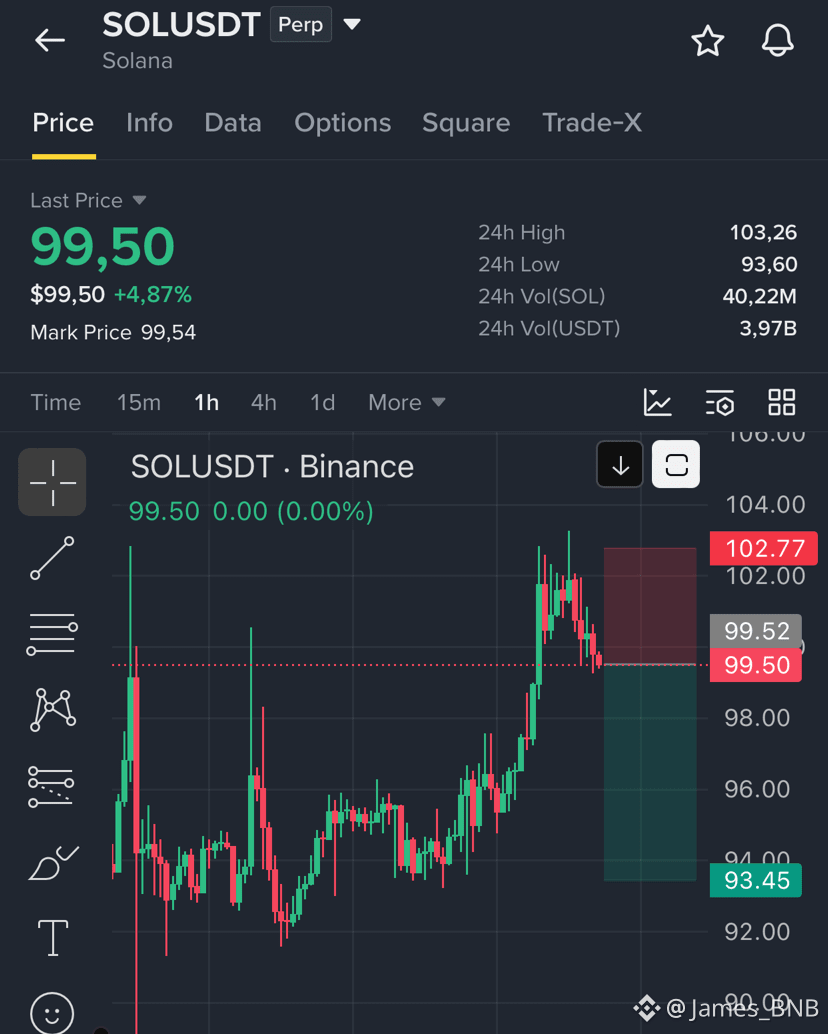Open price alerts via bell icon
This screenshot has height=1034, width=828.
(x=778, y=40)
